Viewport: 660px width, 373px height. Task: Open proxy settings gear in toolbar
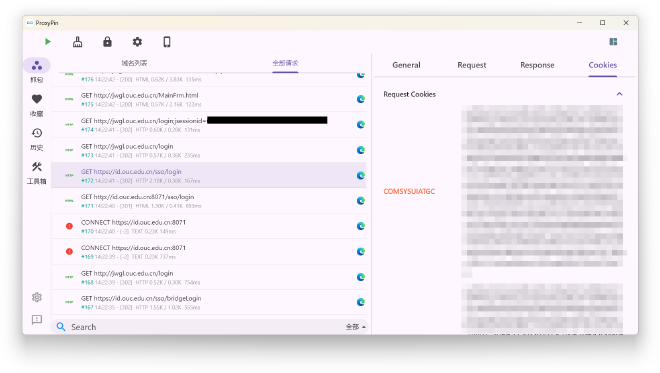coord(137,42)
